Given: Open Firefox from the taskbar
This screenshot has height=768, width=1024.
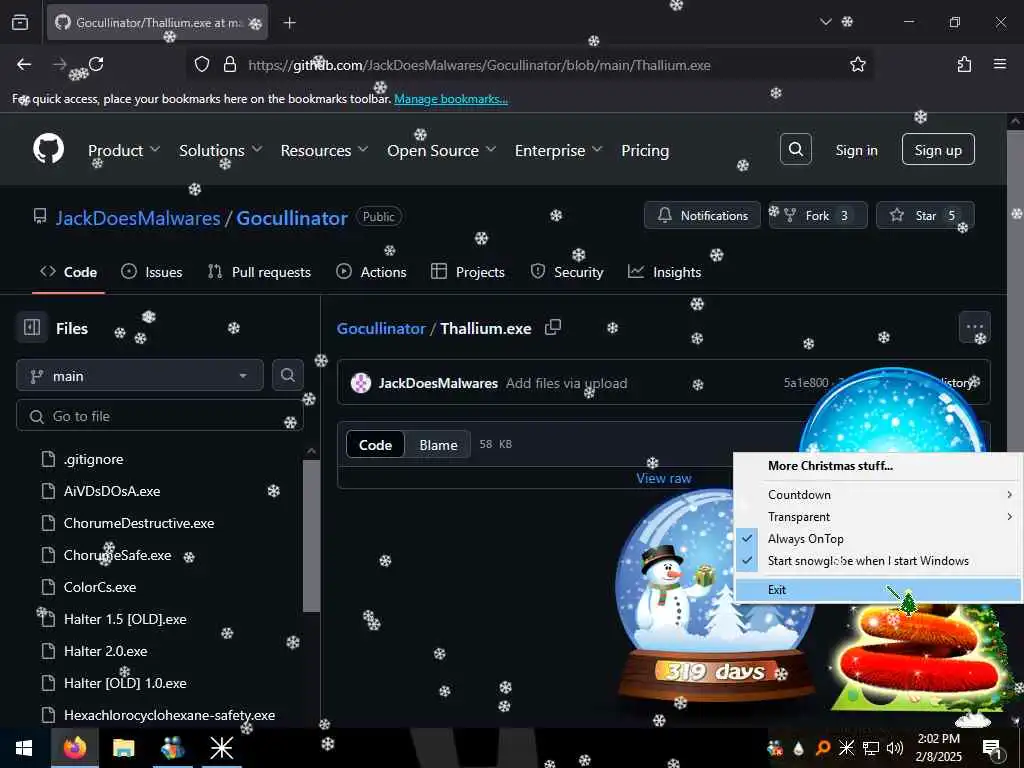Looking at the screenshot, I should pyautogui.click(x=74, y=748).
